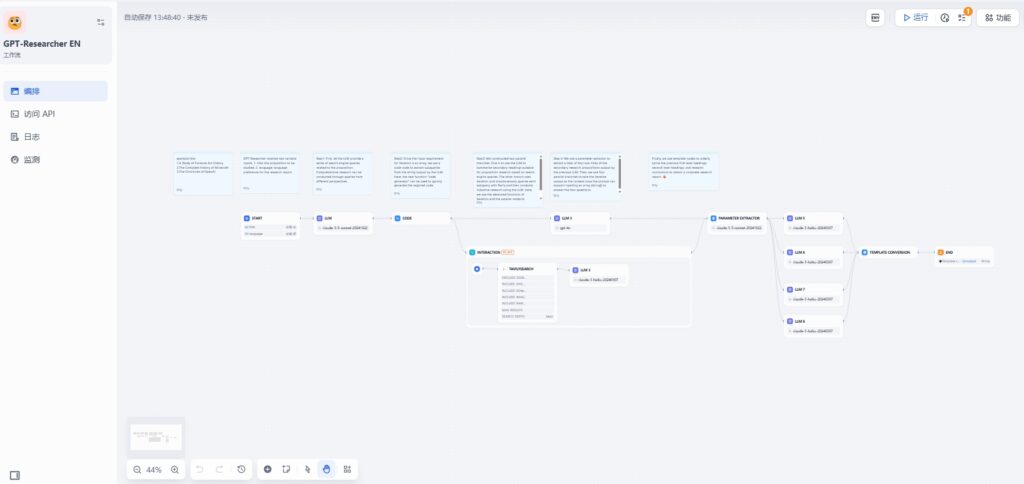Image resolution: width=1024 pixels, height=484 pixels.
Task: Click the auto-organize nodes layout icon
Action: [x=347, y=469]
